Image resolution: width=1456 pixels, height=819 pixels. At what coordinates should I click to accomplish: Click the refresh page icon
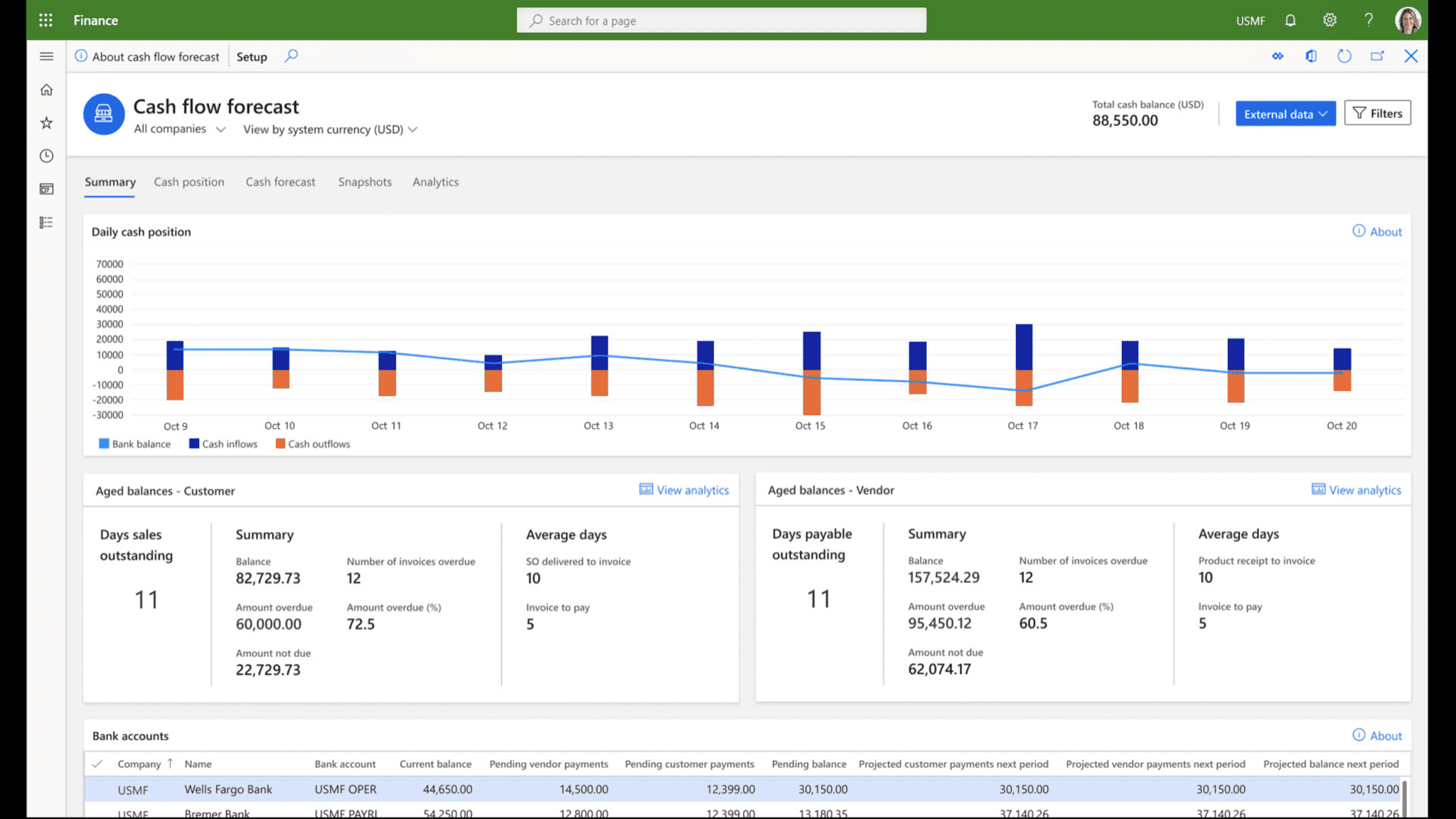pos(1344,56)
